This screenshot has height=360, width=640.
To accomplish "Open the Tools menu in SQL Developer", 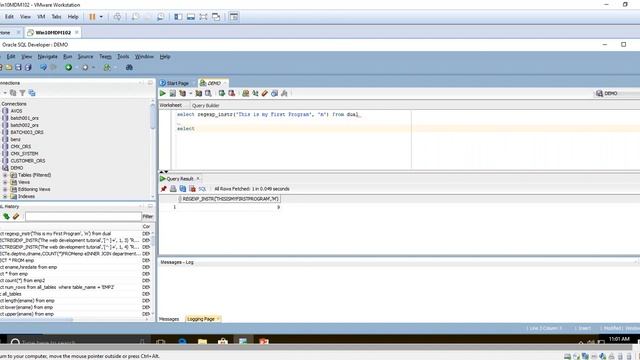I will coord(123,57).
